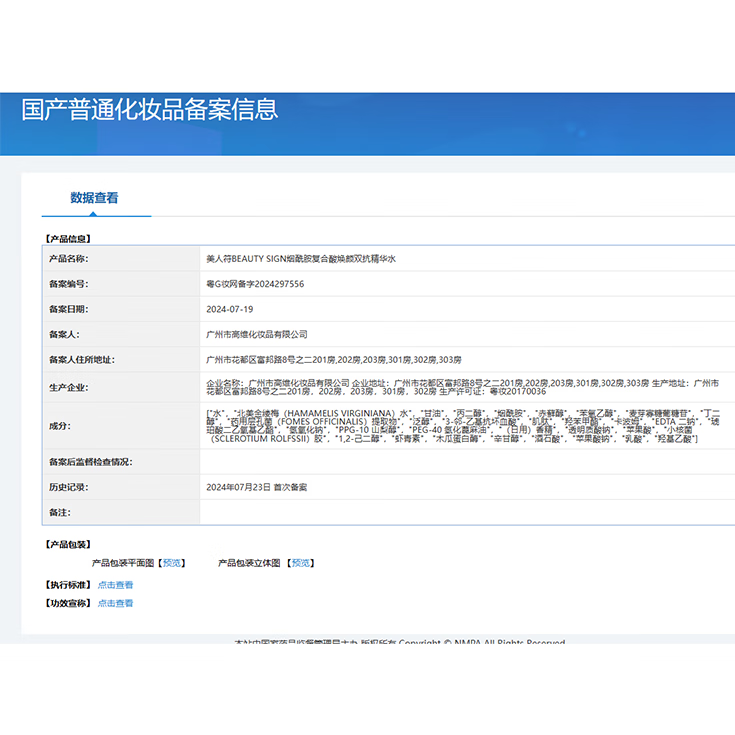Click the 备案后监督检查情况 row label
This screenshot has width=735, height=735.
(x=91, y=462)
